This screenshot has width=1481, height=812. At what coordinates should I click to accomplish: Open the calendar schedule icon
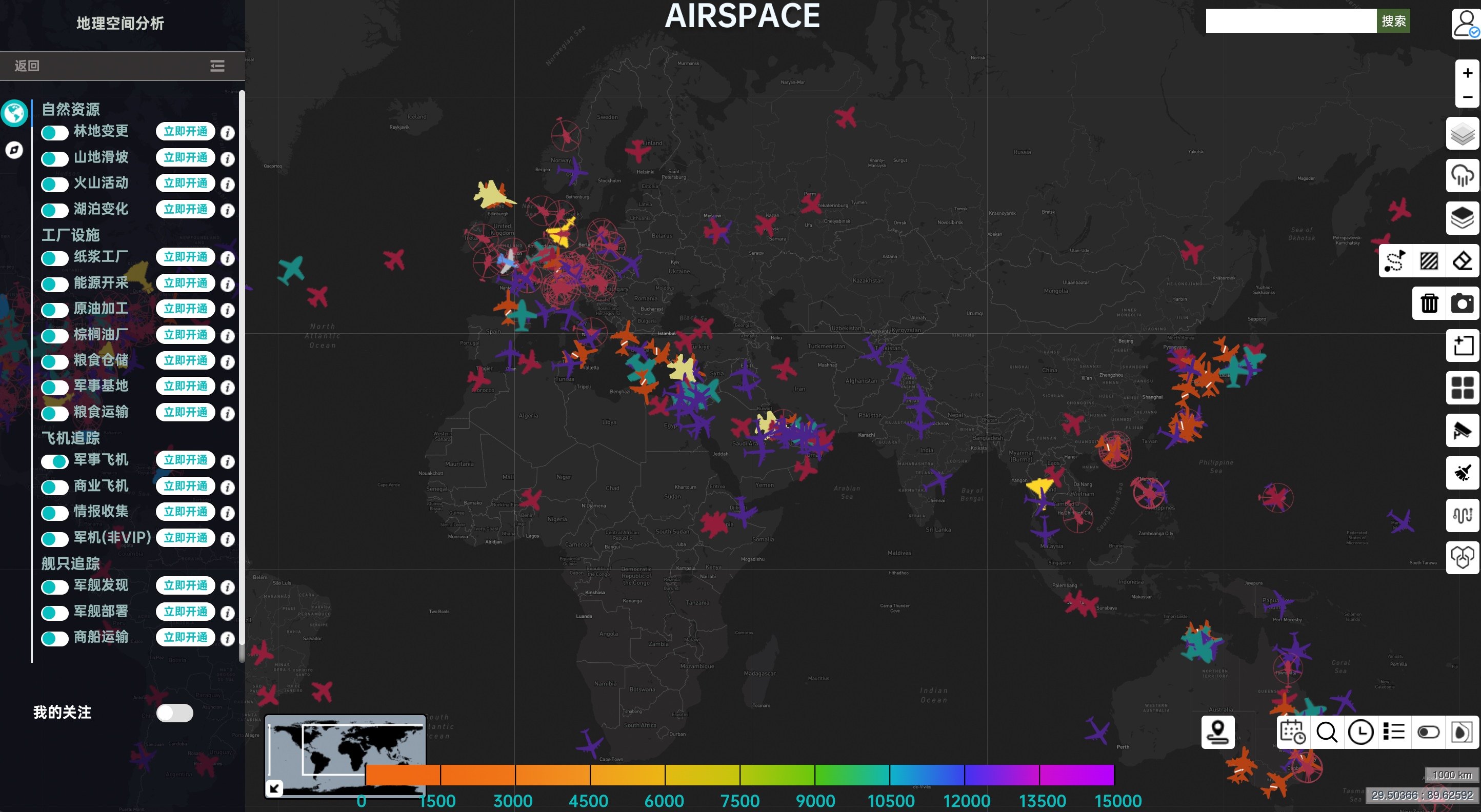pos(1293,732)
